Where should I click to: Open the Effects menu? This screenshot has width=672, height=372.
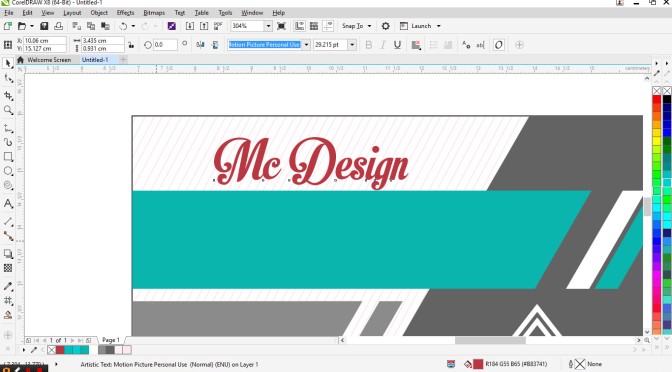point(125,13)
